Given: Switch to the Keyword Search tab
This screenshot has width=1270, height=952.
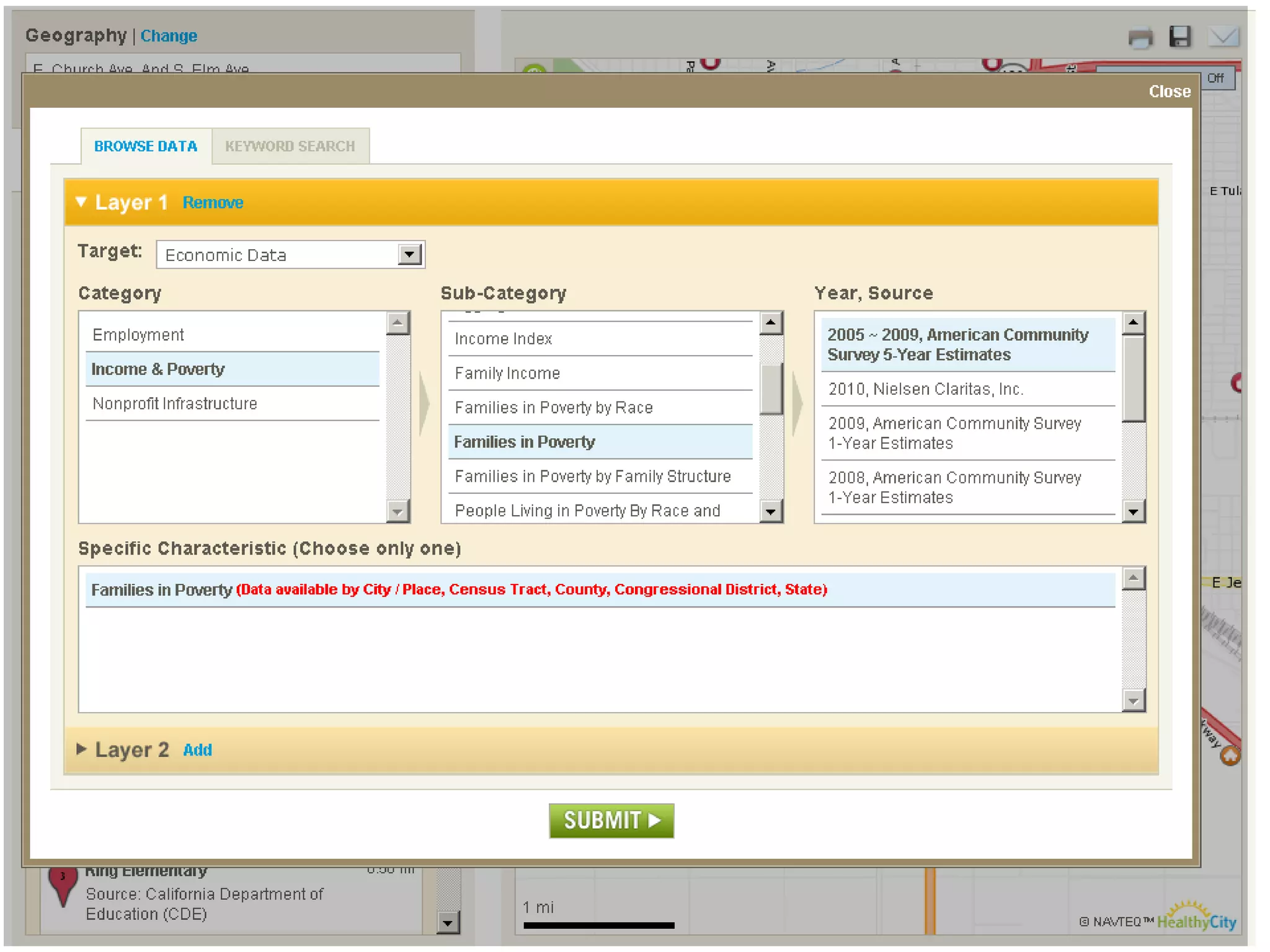Looking at the screenshot, I should click(x=290, y=146).
